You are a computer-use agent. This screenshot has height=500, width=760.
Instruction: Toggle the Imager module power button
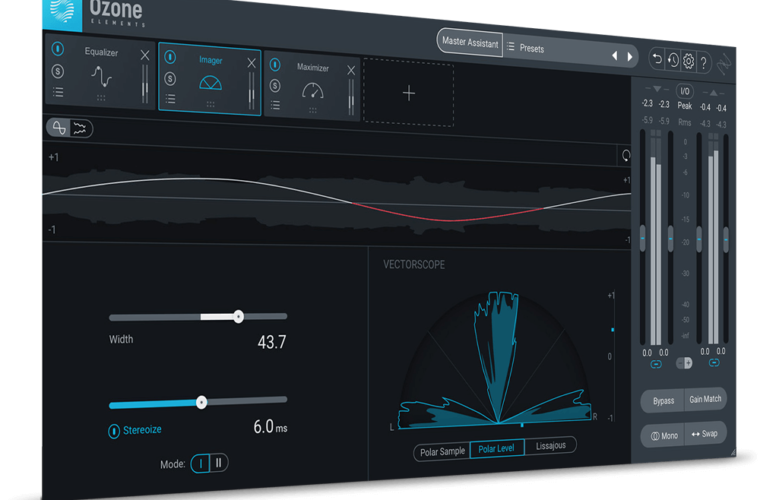pyautogui.click(x=170, y=57)
